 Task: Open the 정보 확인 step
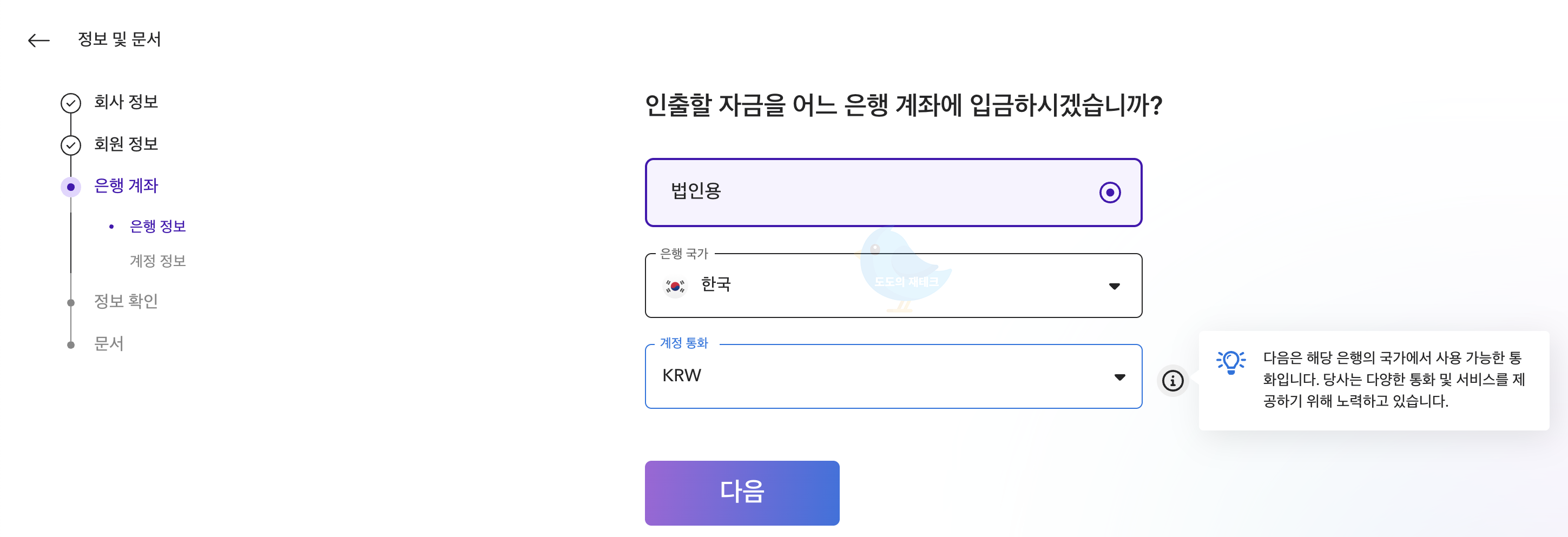click(126, 302)
